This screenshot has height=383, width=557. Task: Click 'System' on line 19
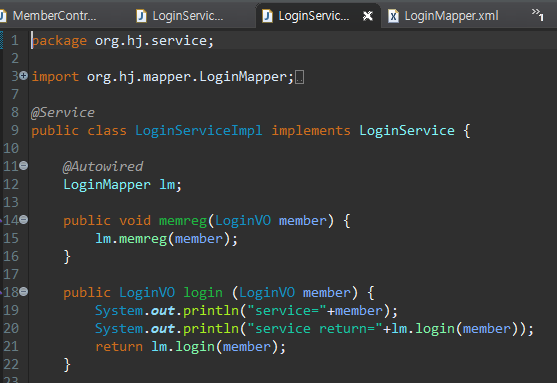point(119,311)
